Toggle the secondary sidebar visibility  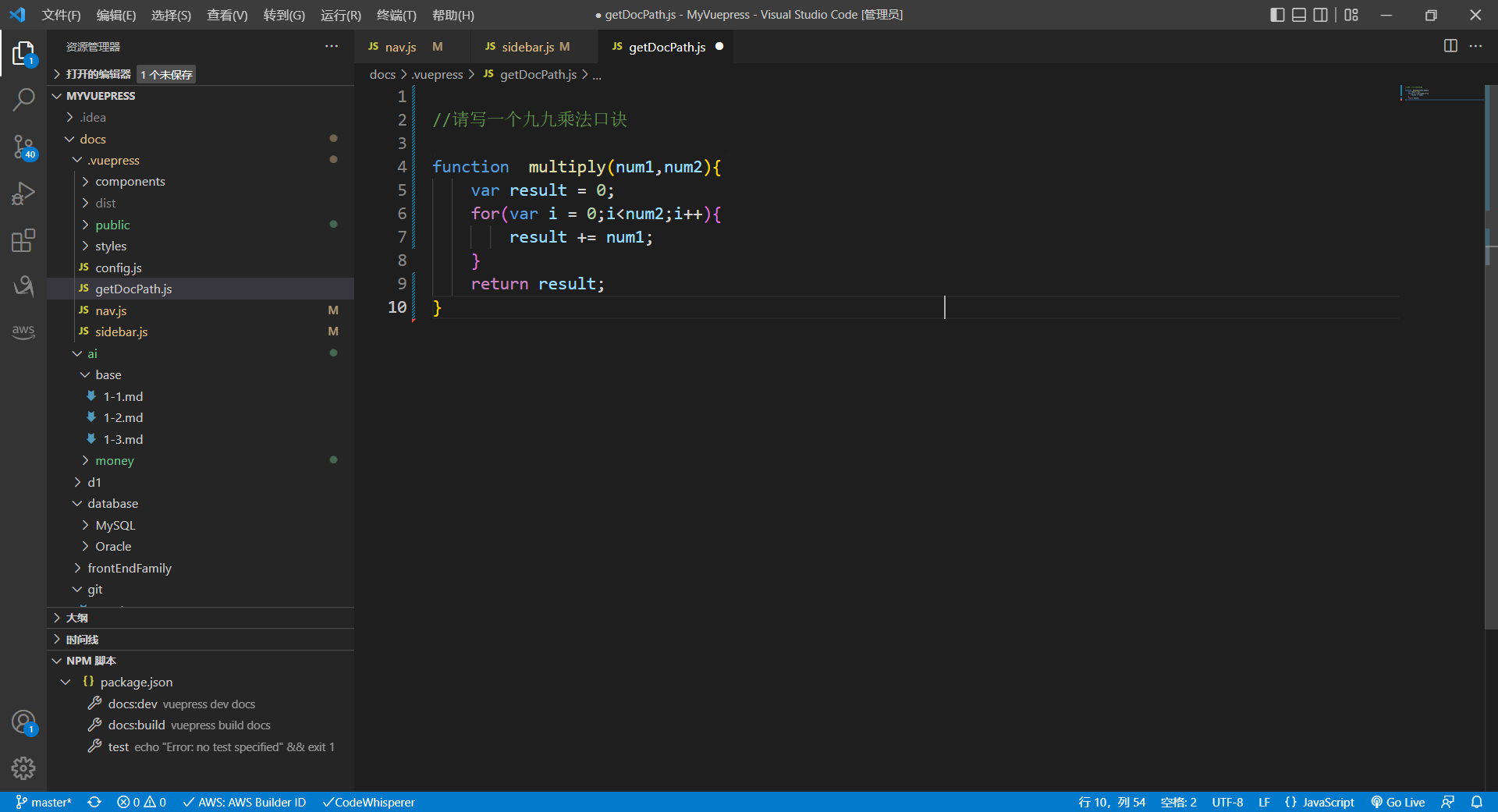click(x=1321, y=15)
